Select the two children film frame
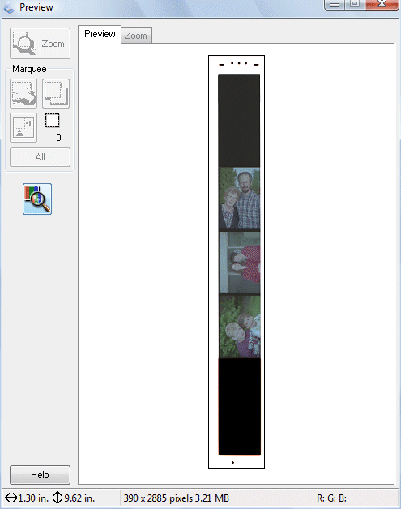 coord(239,326)
